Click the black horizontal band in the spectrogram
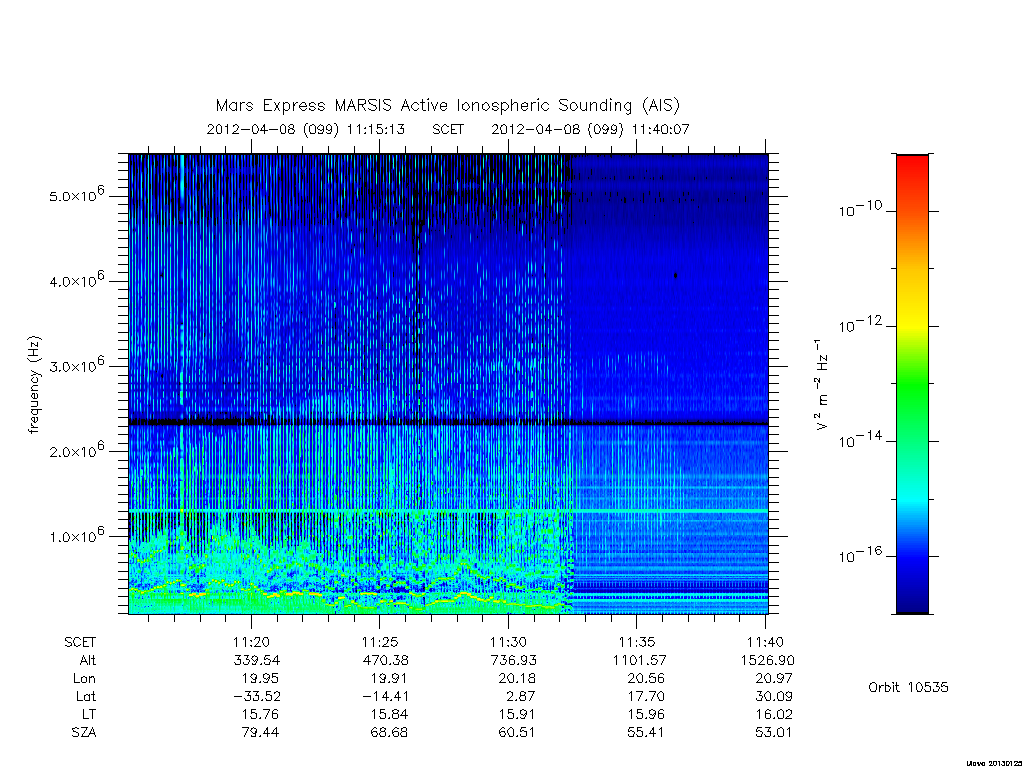The height and width of the screenshot is (768, 1024). coord(448,423)
